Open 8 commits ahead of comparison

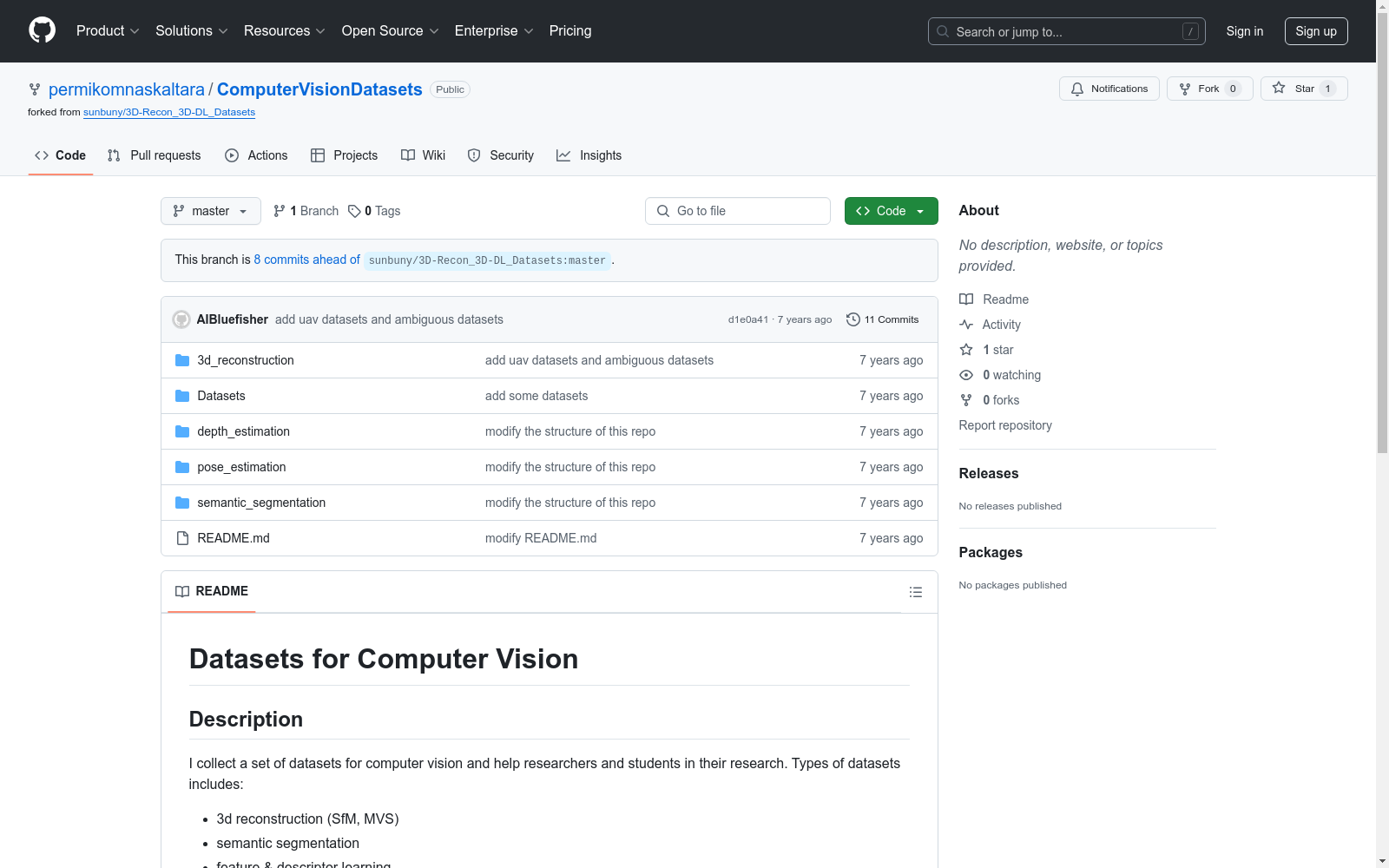click(x=306, y=260)
